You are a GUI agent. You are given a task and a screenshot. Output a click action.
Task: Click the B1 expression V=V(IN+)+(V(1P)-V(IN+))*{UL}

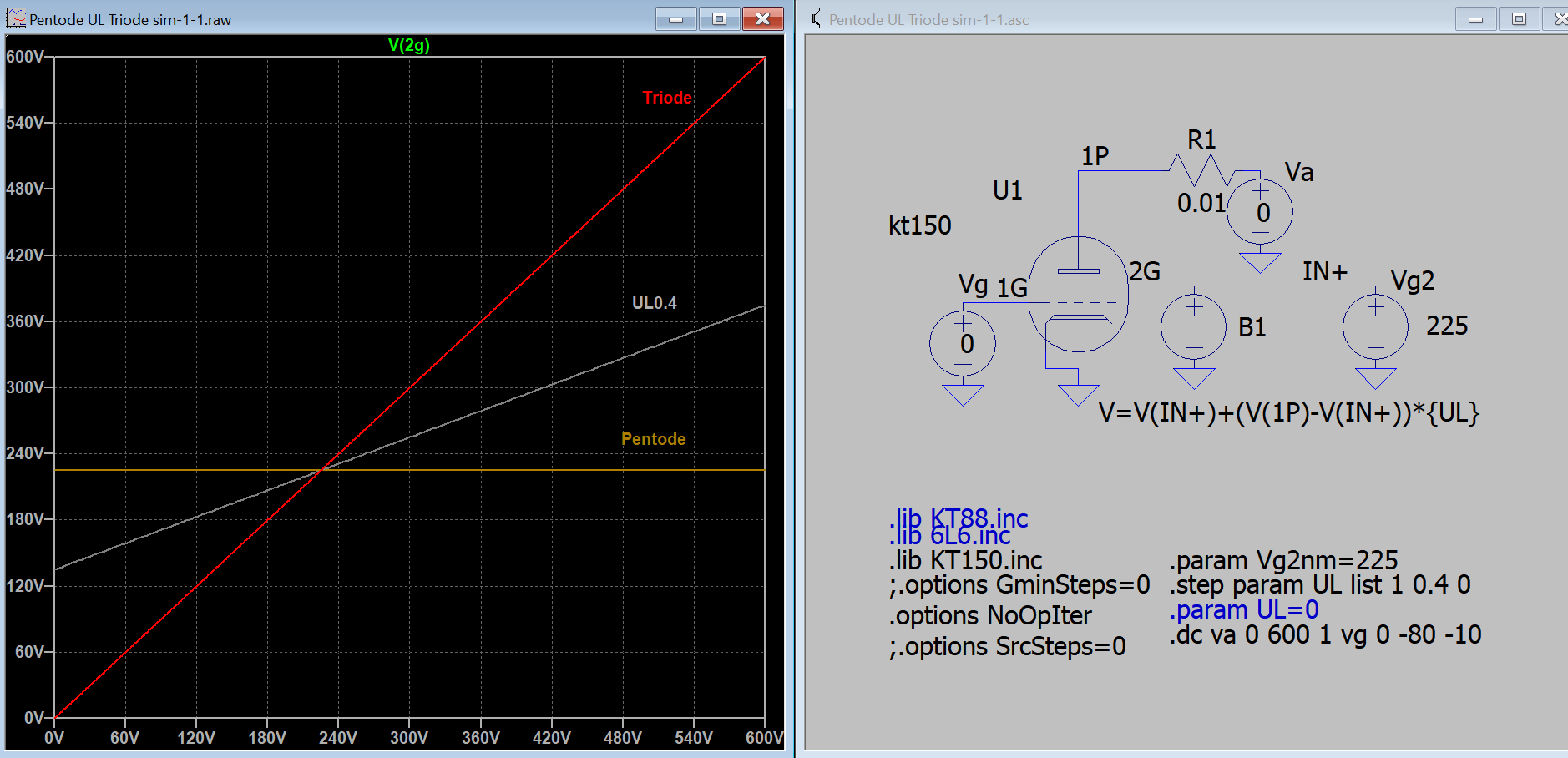1289,412
